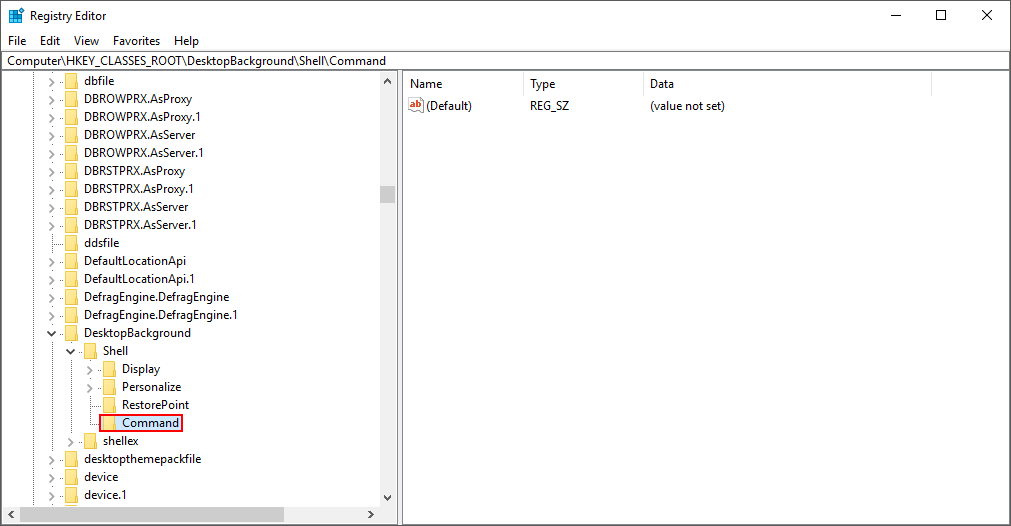Click the tree vertical scrollbar thumb

pyautogui.click(x=388, y=194)
